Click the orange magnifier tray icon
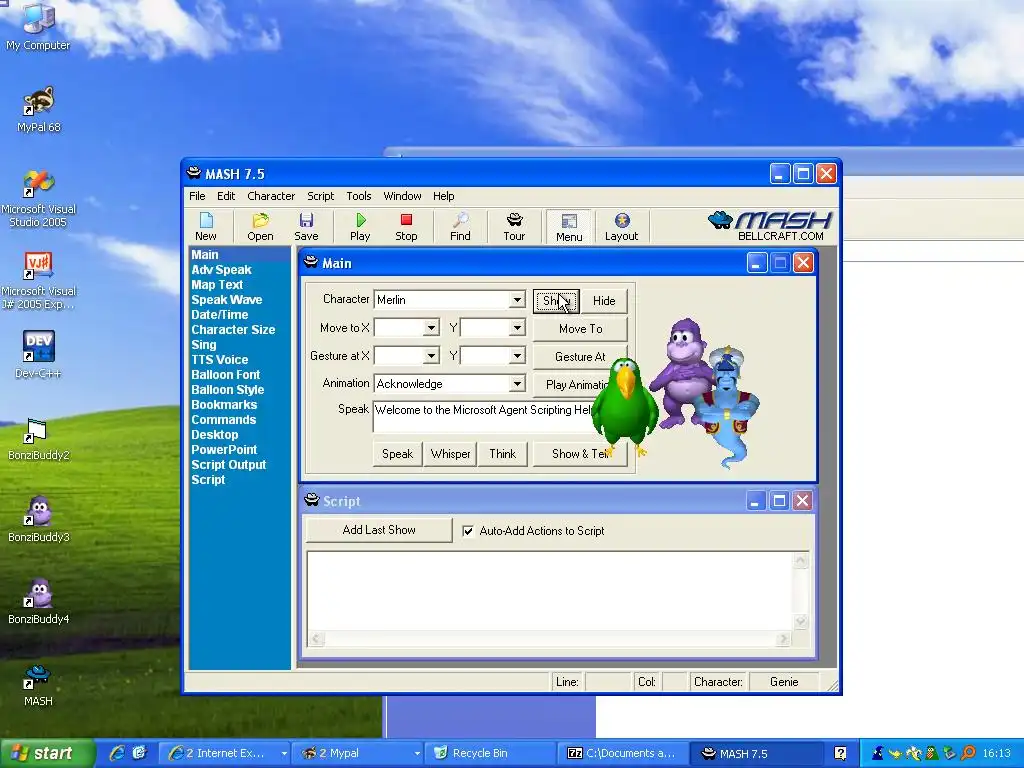1024x768 pixels. tap(968, 753)
